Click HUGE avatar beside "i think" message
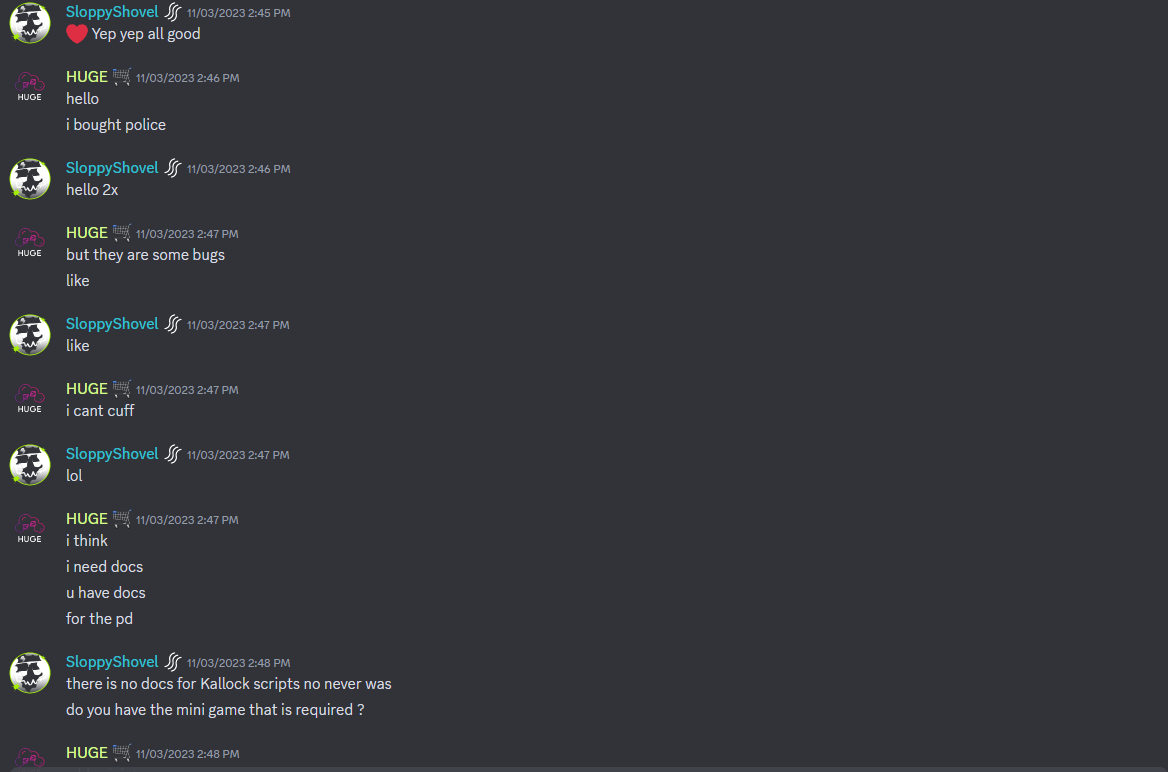Screen dimensions: 1168x772 coord(30,528)
